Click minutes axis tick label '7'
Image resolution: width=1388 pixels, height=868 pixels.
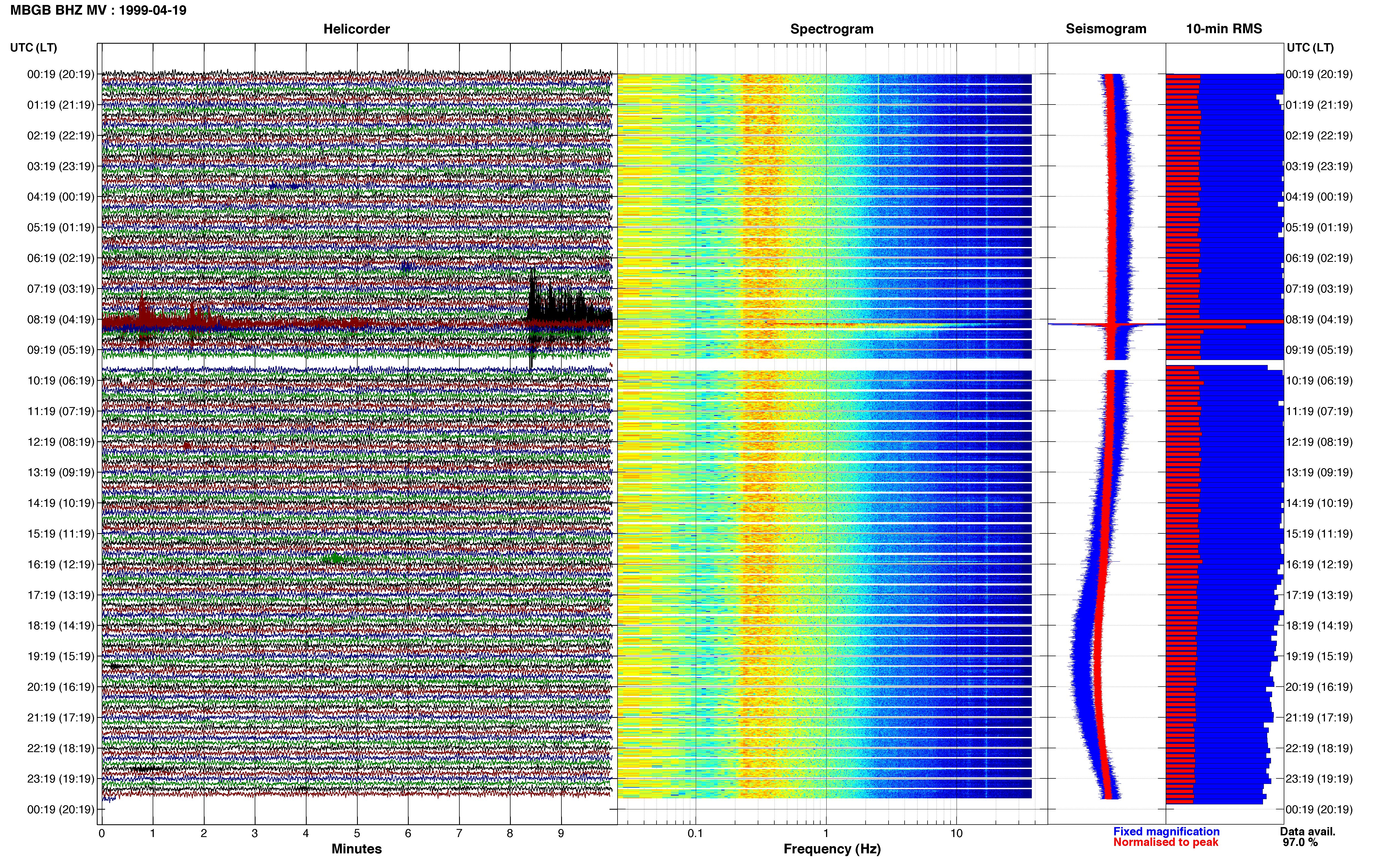coord(459,833)
